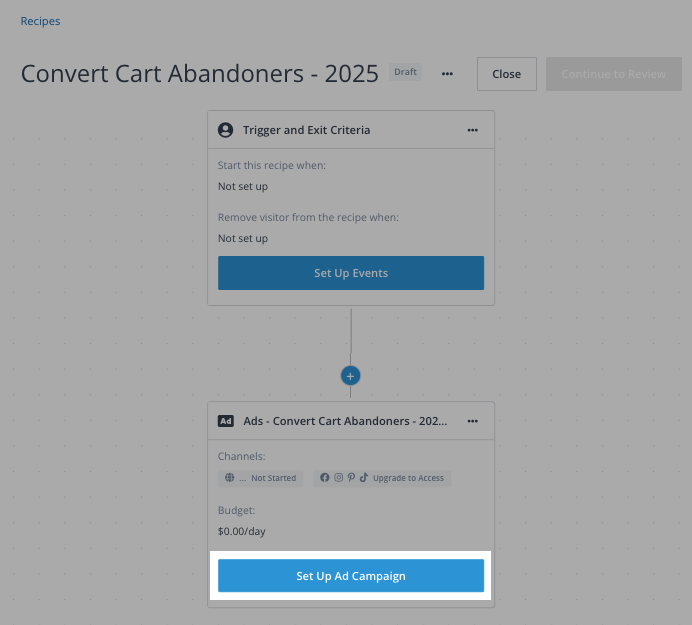Open the Ads card ellipsis menu
The width and height of the screenshot is (692, 625).
(473, 421)
